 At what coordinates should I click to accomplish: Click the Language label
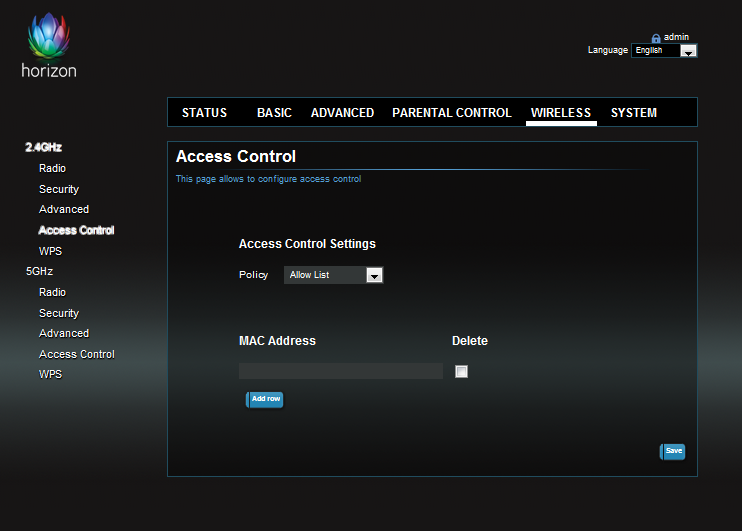point(608,50)
